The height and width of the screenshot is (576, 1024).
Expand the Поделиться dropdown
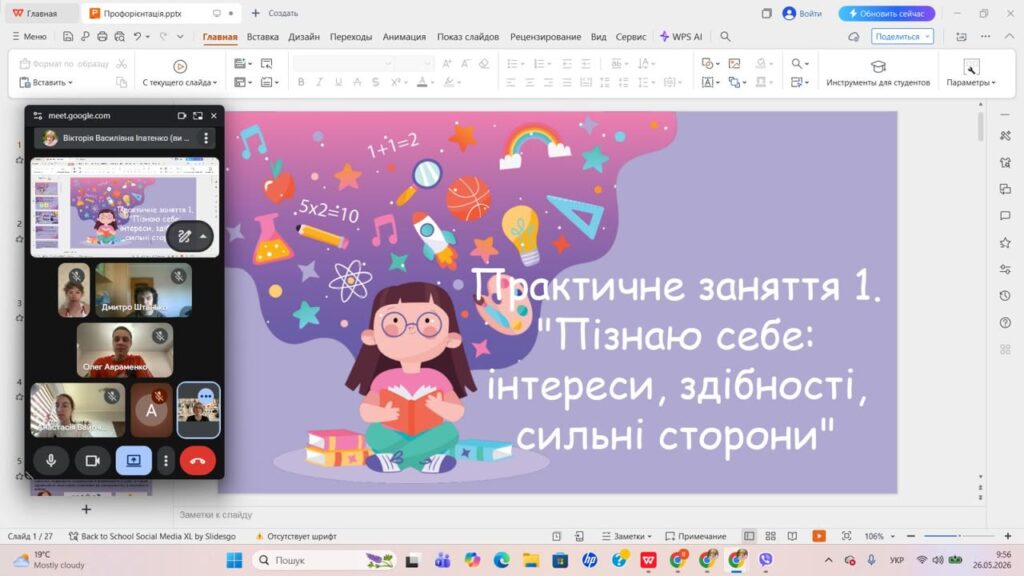pyautogui.click(x=927, y=37)
